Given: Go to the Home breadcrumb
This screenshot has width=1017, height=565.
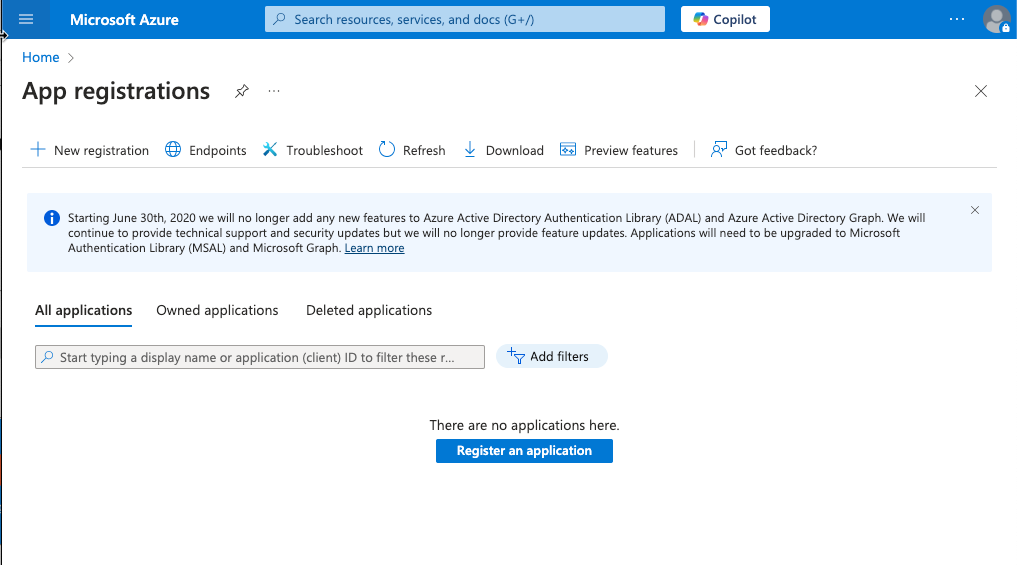Looking at the screenshot, I should coord(40,57).
